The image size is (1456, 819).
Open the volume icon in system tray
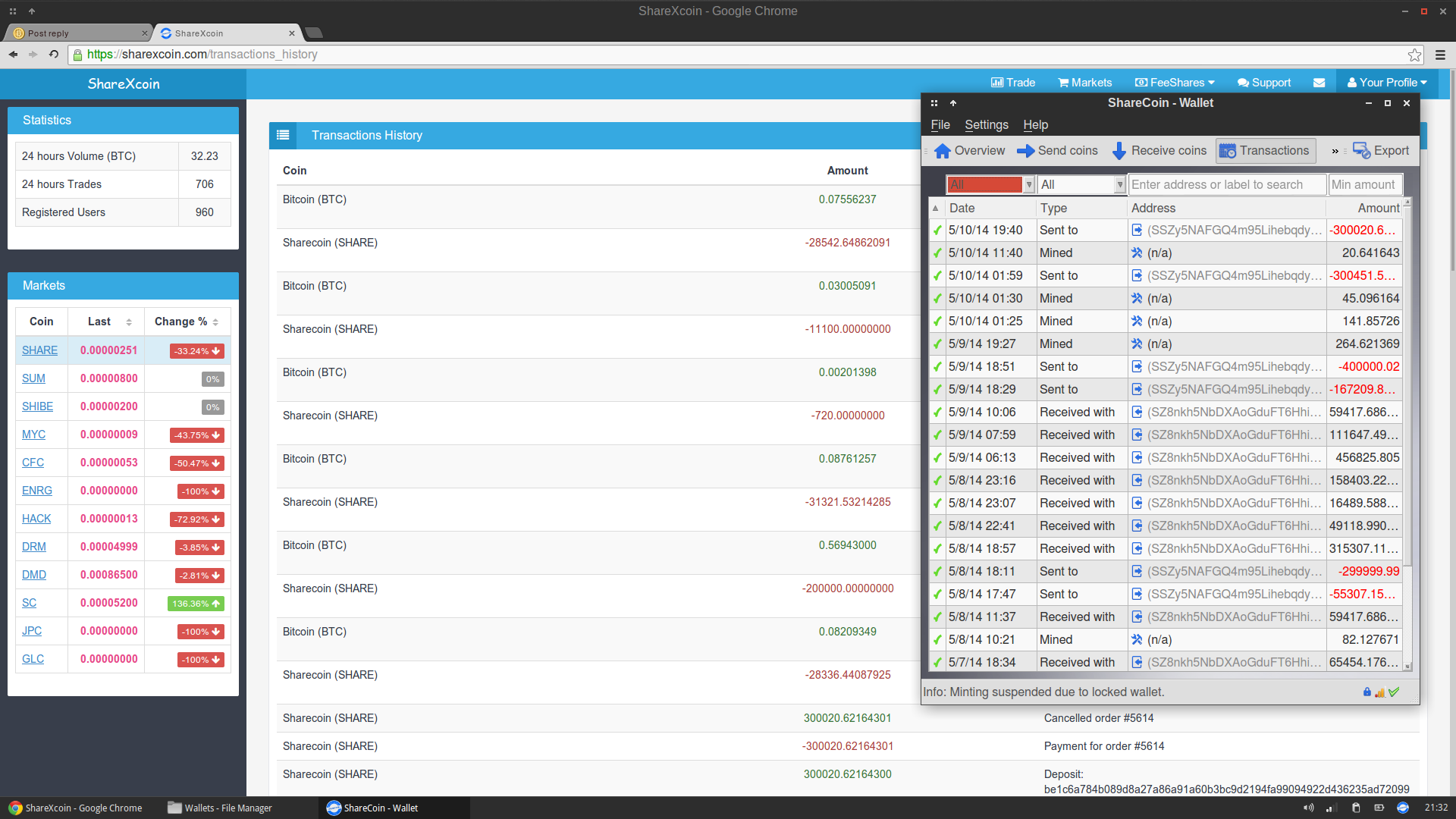point(1308,808)
